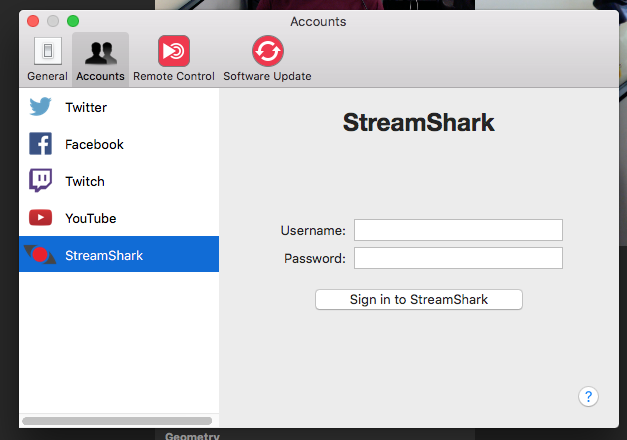This screenshot has width=627, height=440.
Task: Switch to the General tab label
Action: (47, 76)
